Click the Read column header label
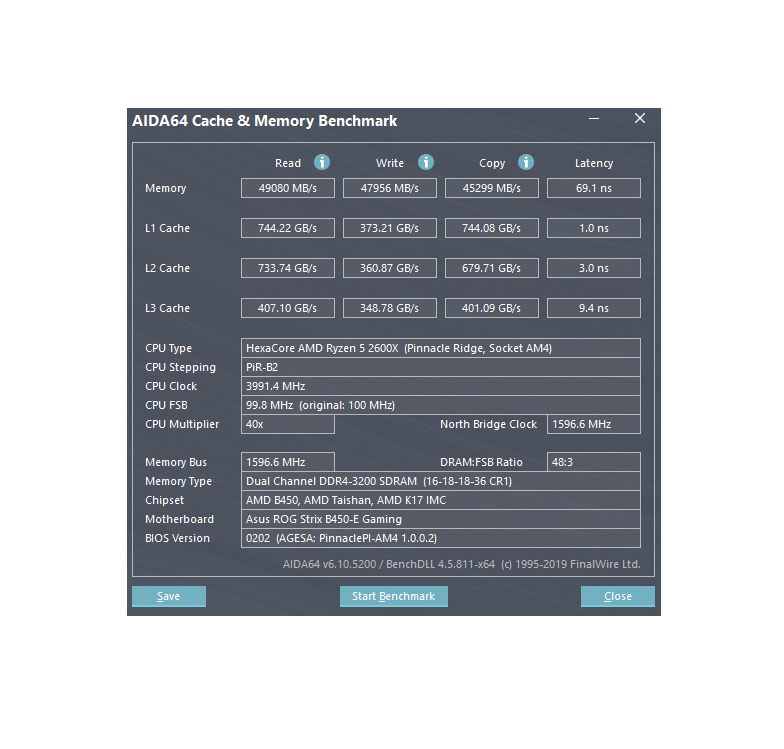The height and width of the screenshot is (749, 784). (288, 163)
